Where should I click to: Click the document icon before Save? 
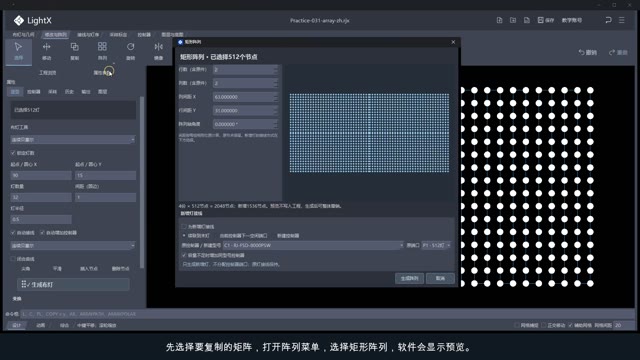[527, 20]
